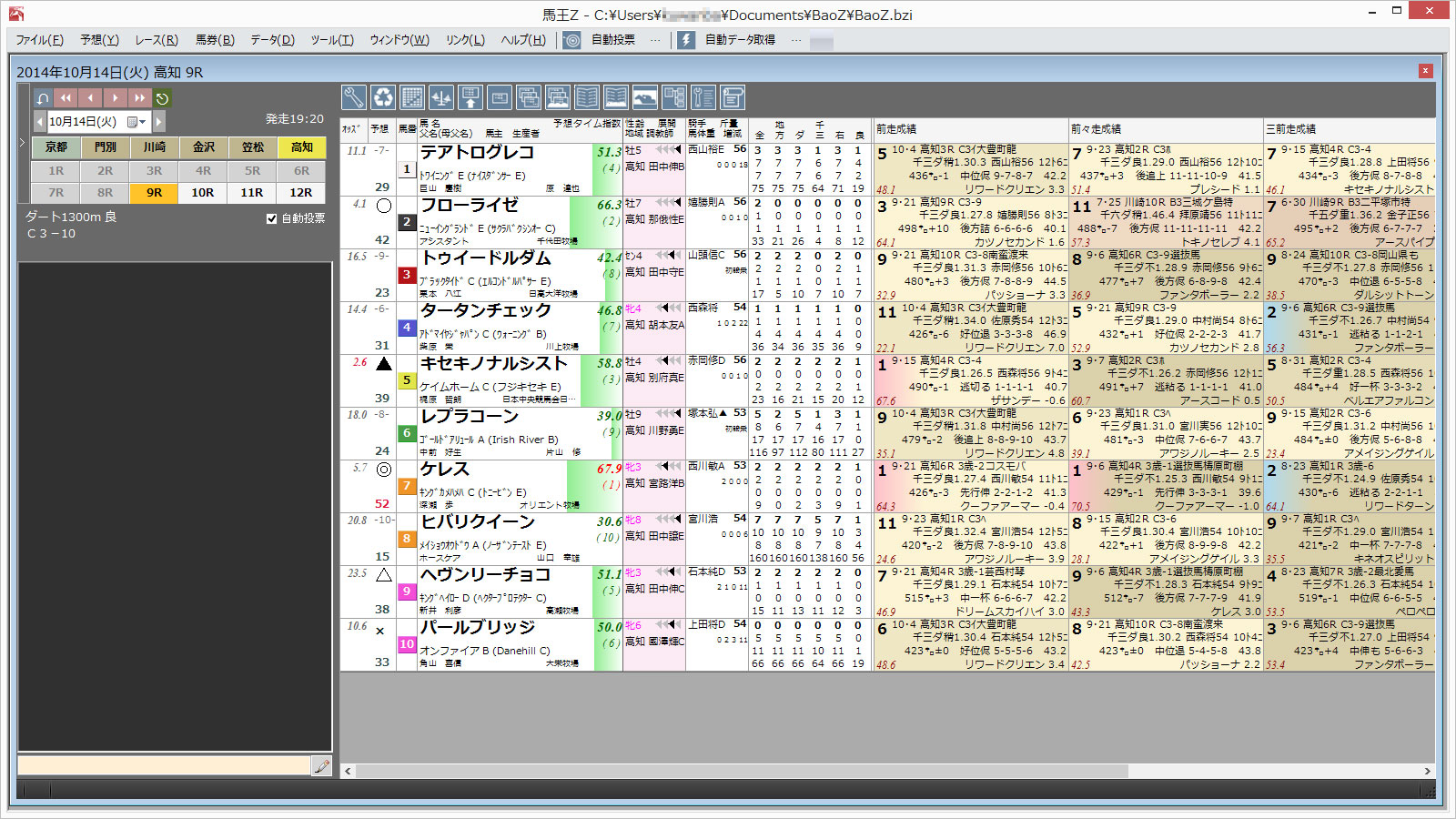Click the balance scale comparison icon
Image resolution: width=1456 pixels, height=819 pixels.
point(441,97)
